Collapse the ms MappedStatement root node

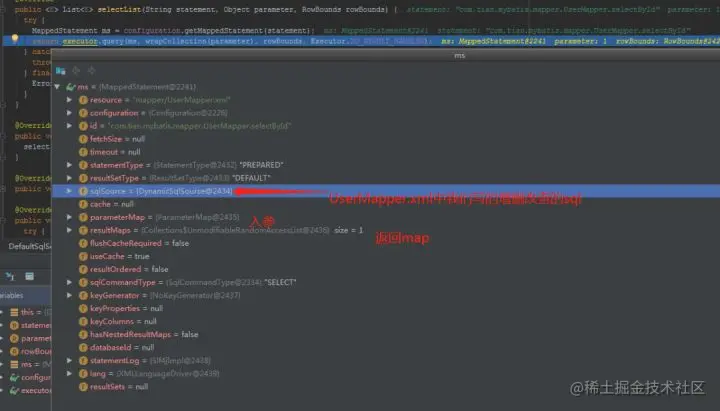point(57,86)
